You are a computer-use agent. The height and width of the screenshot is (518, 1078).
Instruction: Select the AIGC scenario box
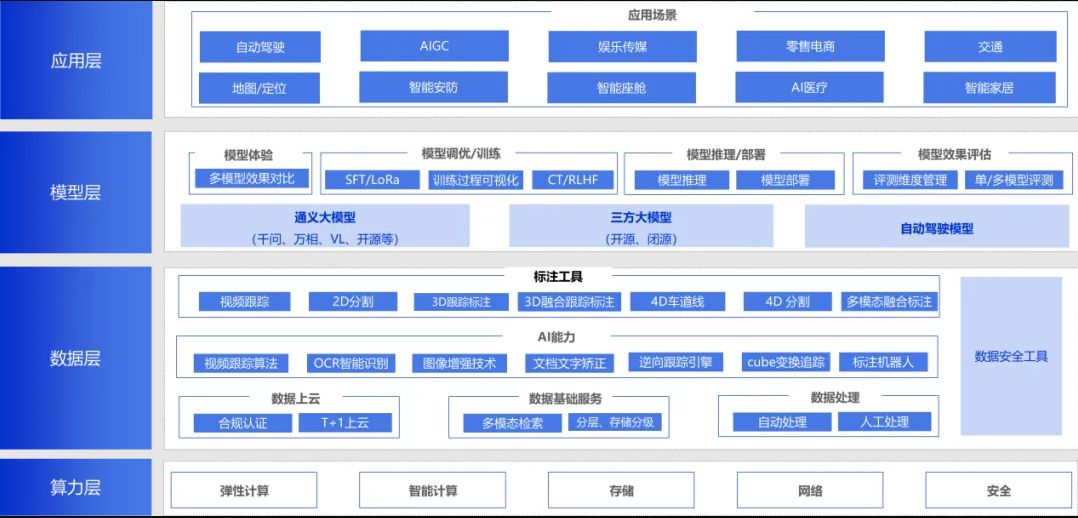[434, 46]
